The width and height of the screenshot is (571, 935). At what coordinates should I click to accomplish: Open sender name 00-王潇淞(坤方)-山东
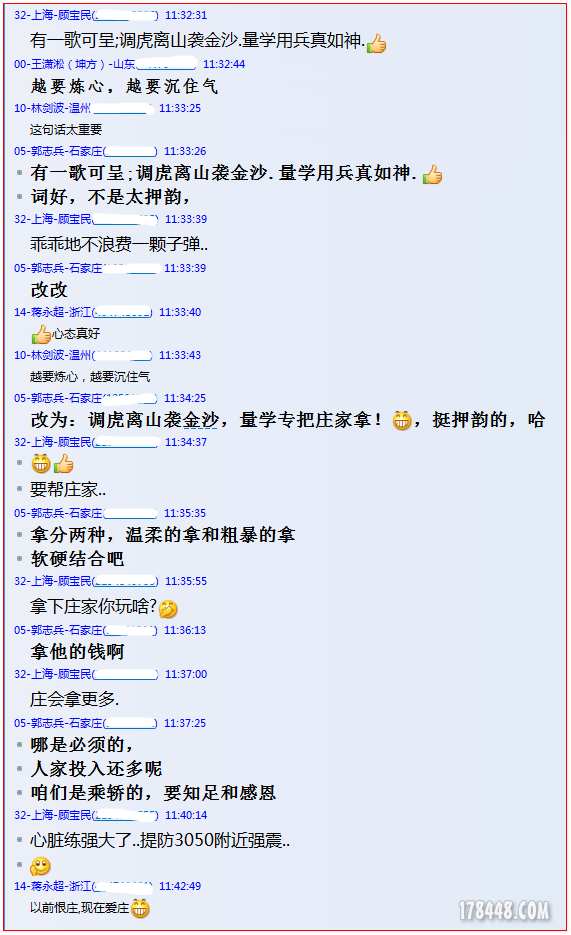pos(75,64)
